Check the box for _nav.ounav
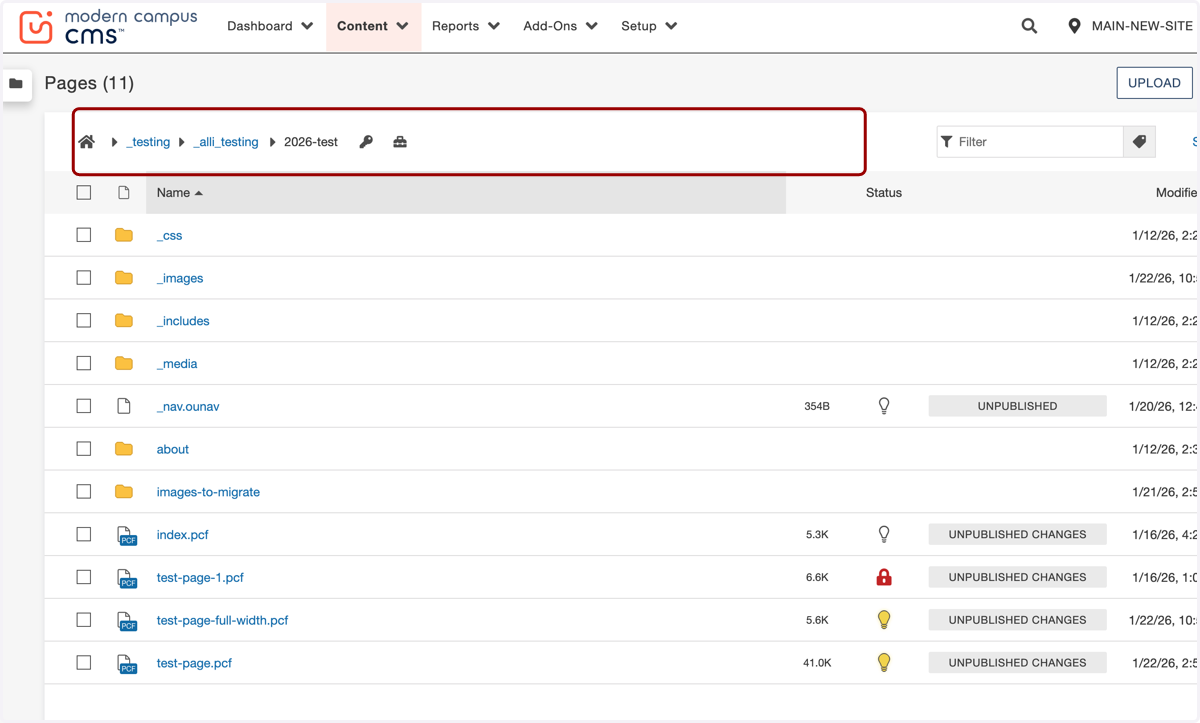 (x=84, y=406)
